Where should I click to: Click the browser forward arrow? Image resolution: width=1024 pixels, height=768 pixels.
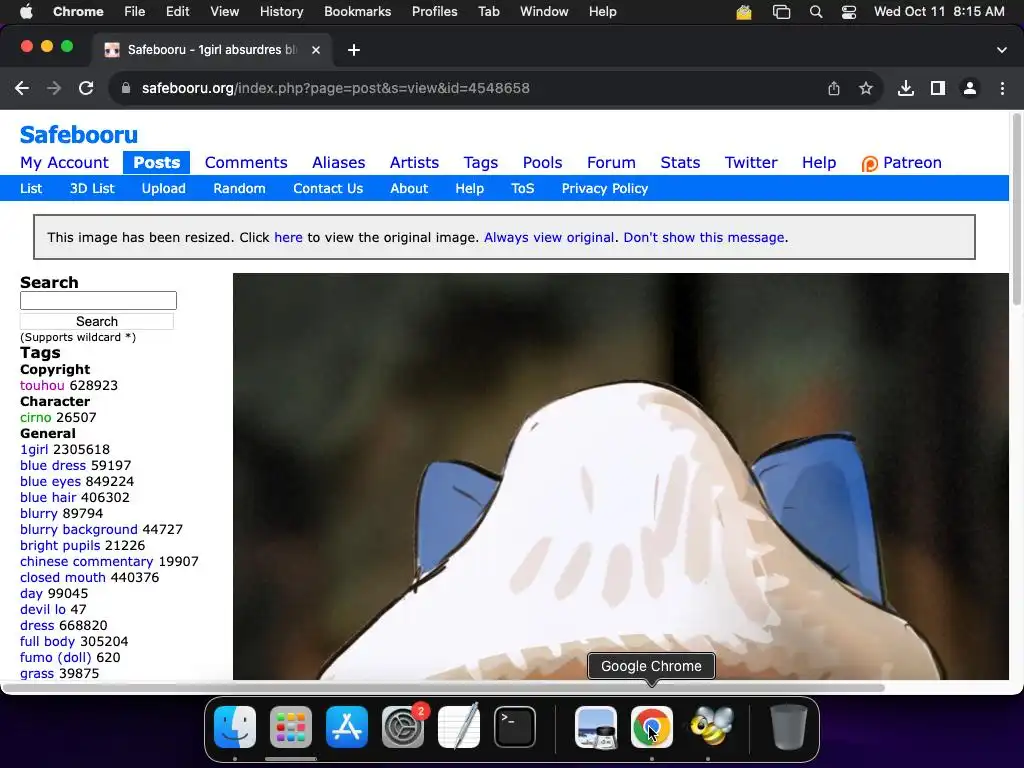pyautogui.click(x=54, y=88)
